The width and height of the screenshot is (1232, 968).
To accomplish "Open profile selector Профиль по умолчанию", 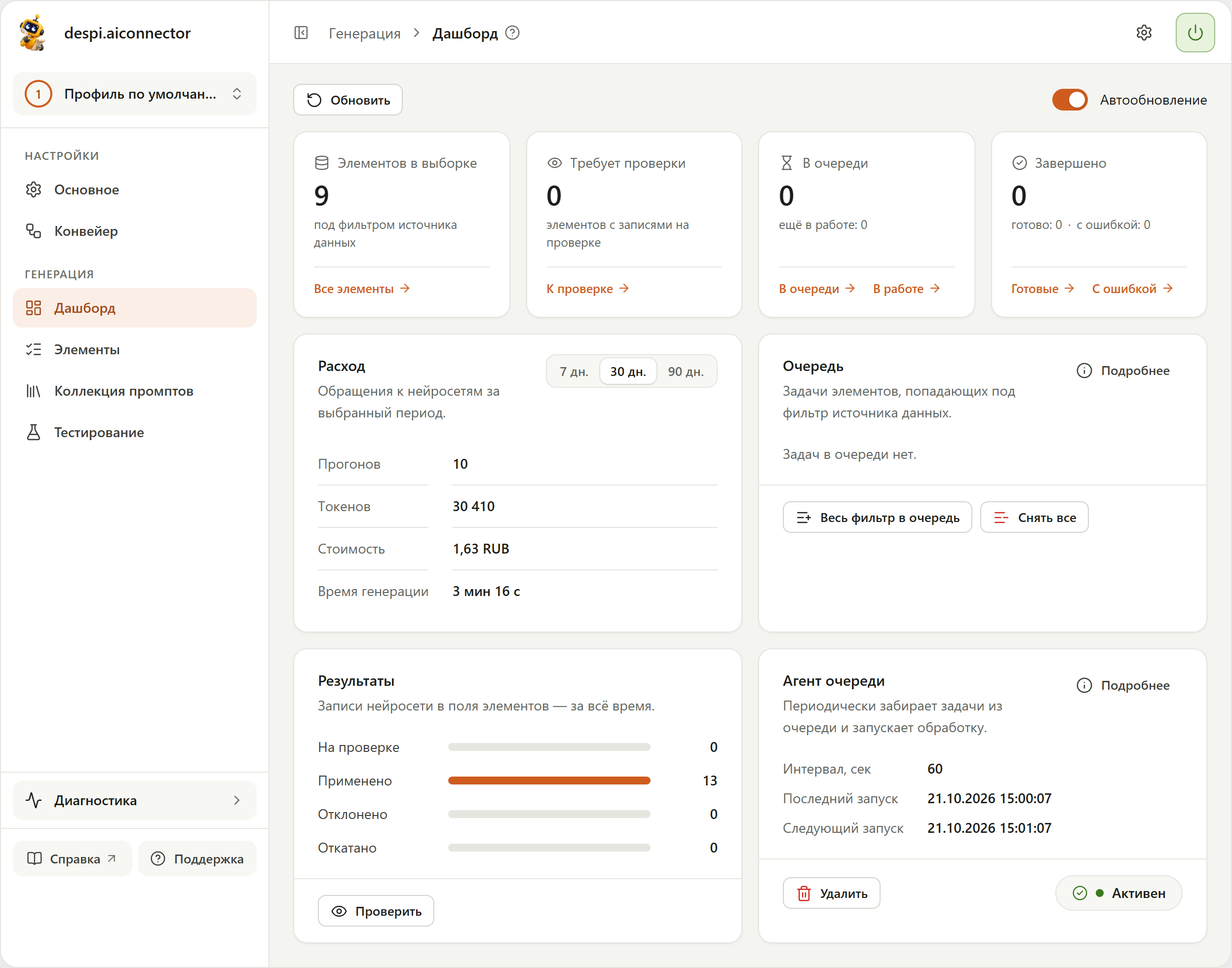I will [134, 94].
